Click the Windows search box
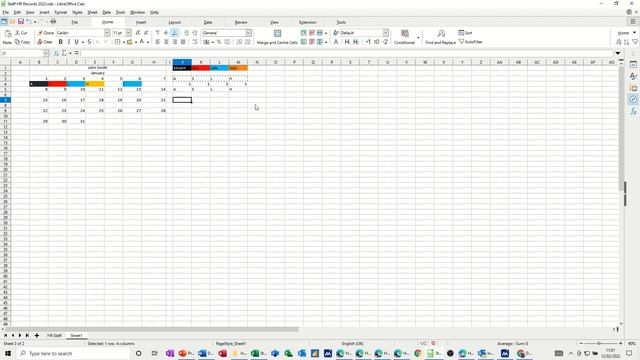 click(73, 353)
